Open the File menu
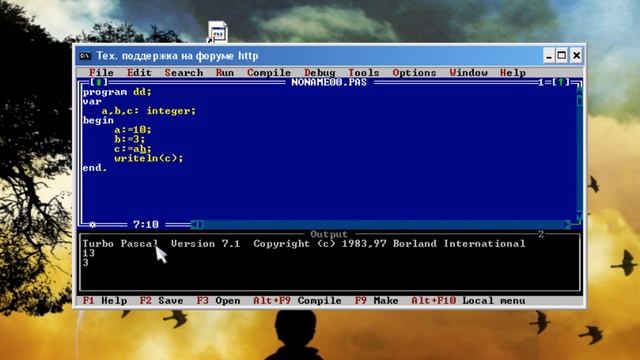This screenshot has width=640, height=360. [101, 73]
